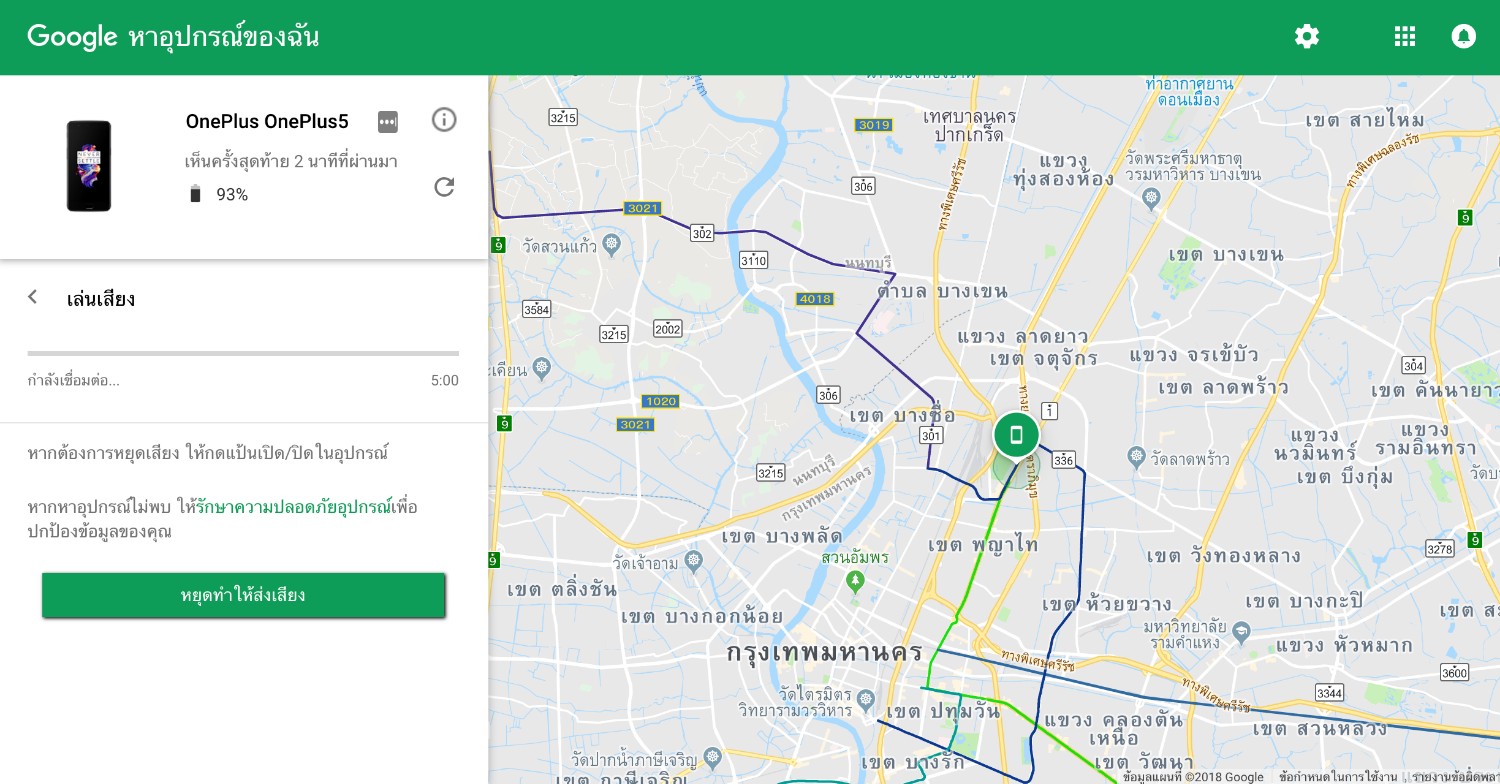The width and height of the screenshot is (1500, 784).
Task: Select the มหาวิทยาลัยรามคำแหง university marker
Action: (x=1241, y=632)
